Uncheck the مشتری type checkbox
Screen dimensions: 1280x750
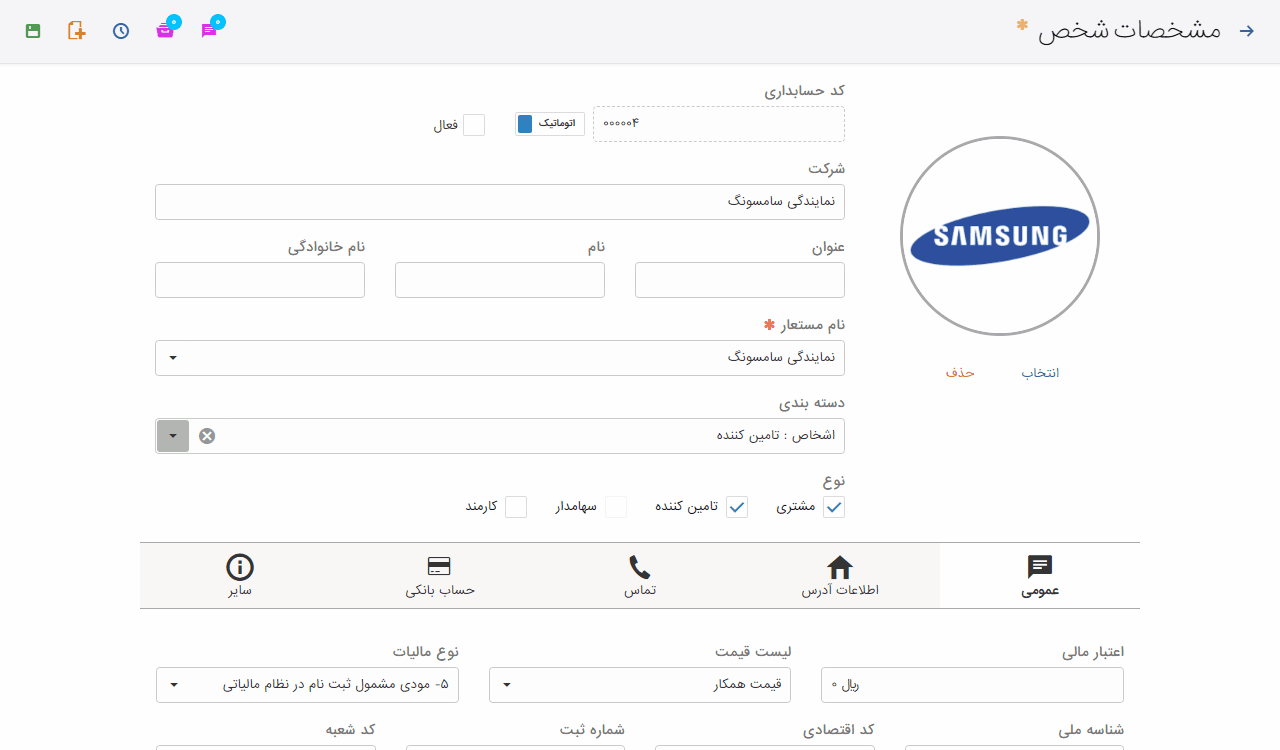pos(834,507)
